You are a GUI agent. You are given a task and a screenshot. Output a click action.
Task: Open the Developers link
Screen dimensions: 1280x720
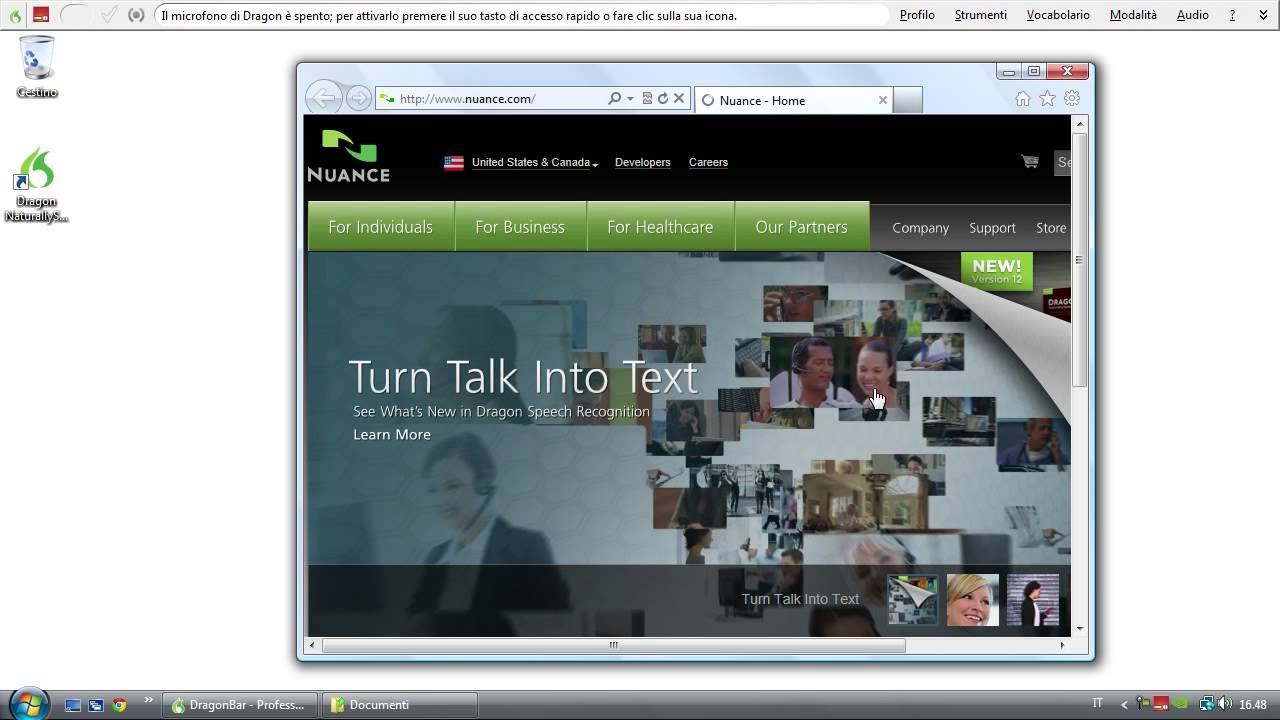(642, 162)
